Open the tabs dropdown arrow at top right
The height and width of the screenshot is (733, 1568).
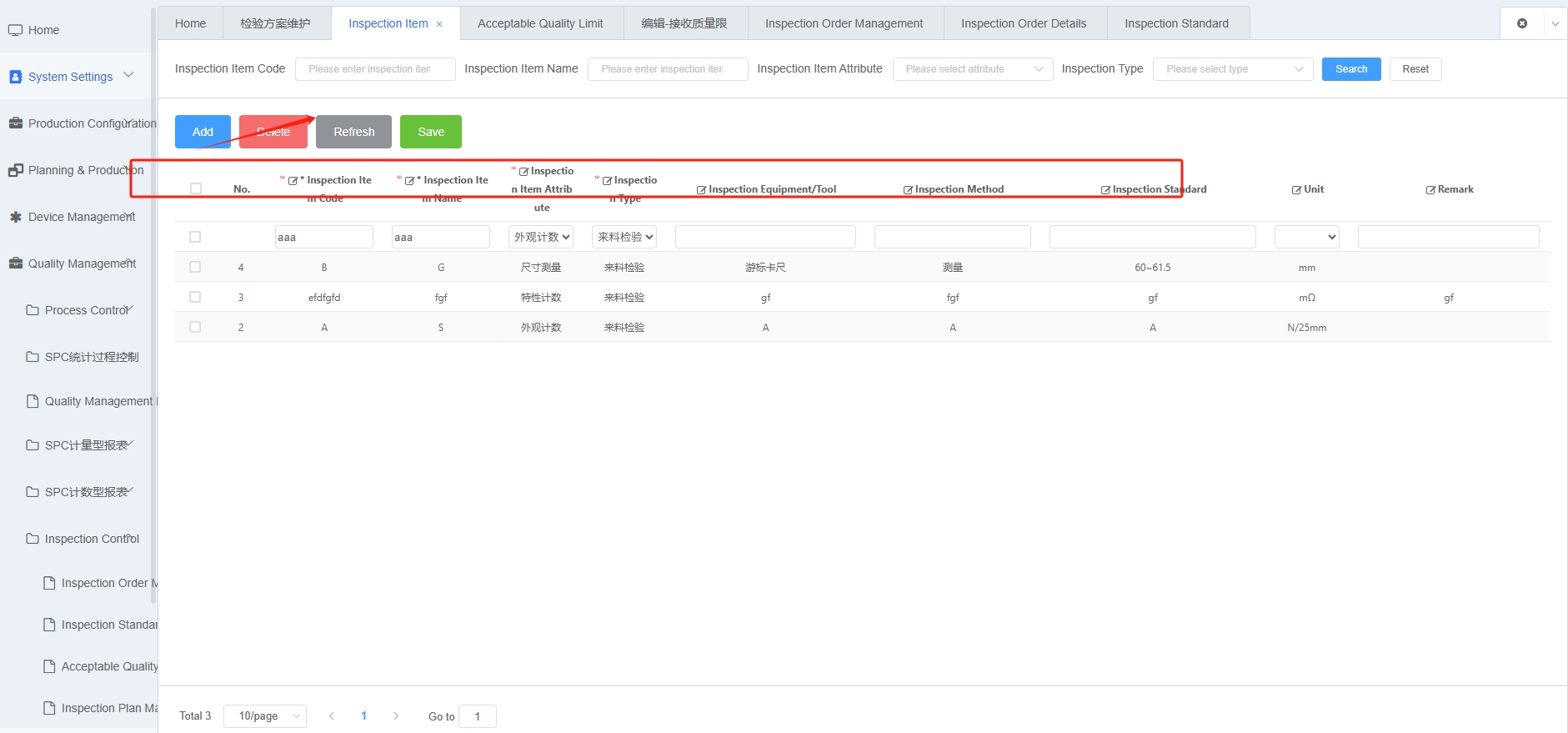(1555, 23)
